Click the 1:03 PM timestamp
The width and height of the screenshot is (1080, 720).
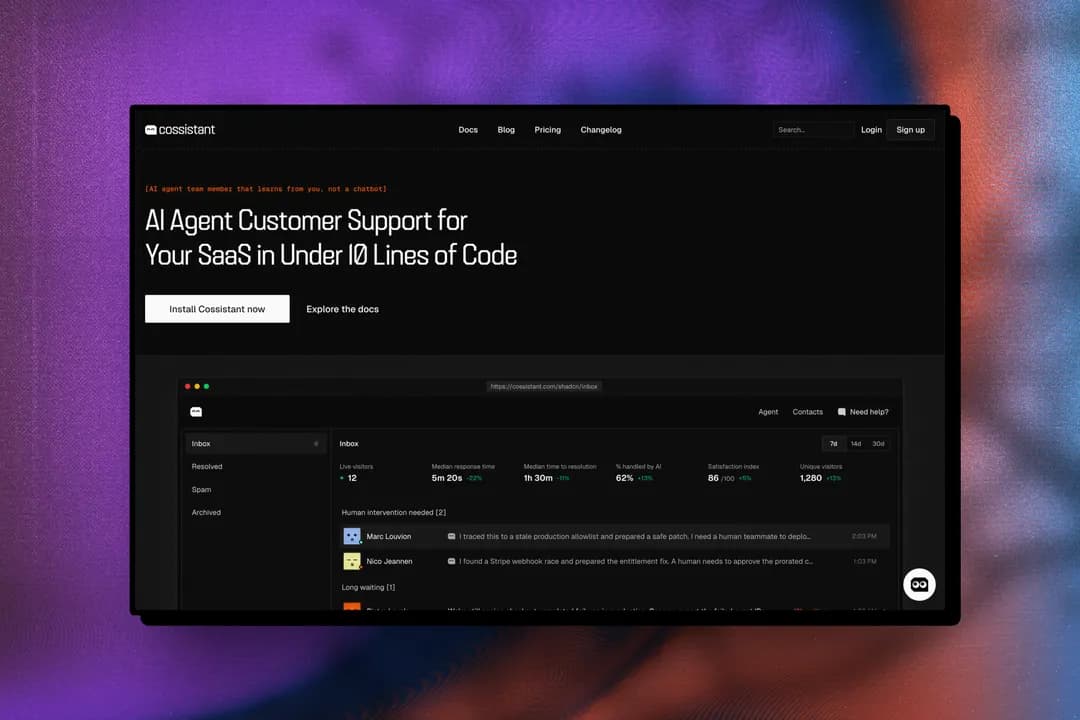tap(864, 561)
